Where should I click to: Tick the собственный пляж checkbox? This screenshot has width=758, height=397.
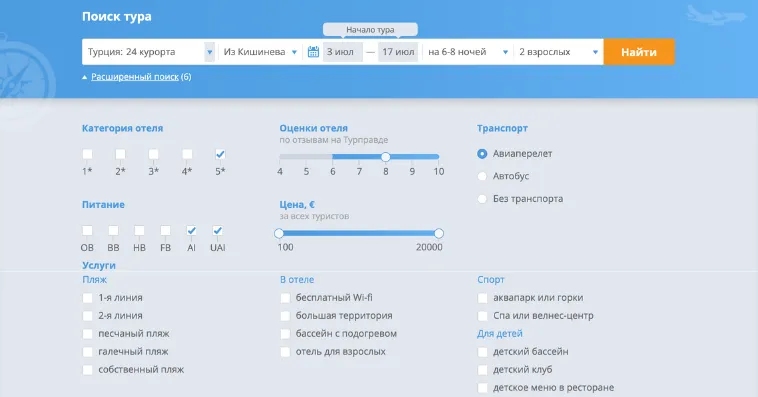pos(87,370)
